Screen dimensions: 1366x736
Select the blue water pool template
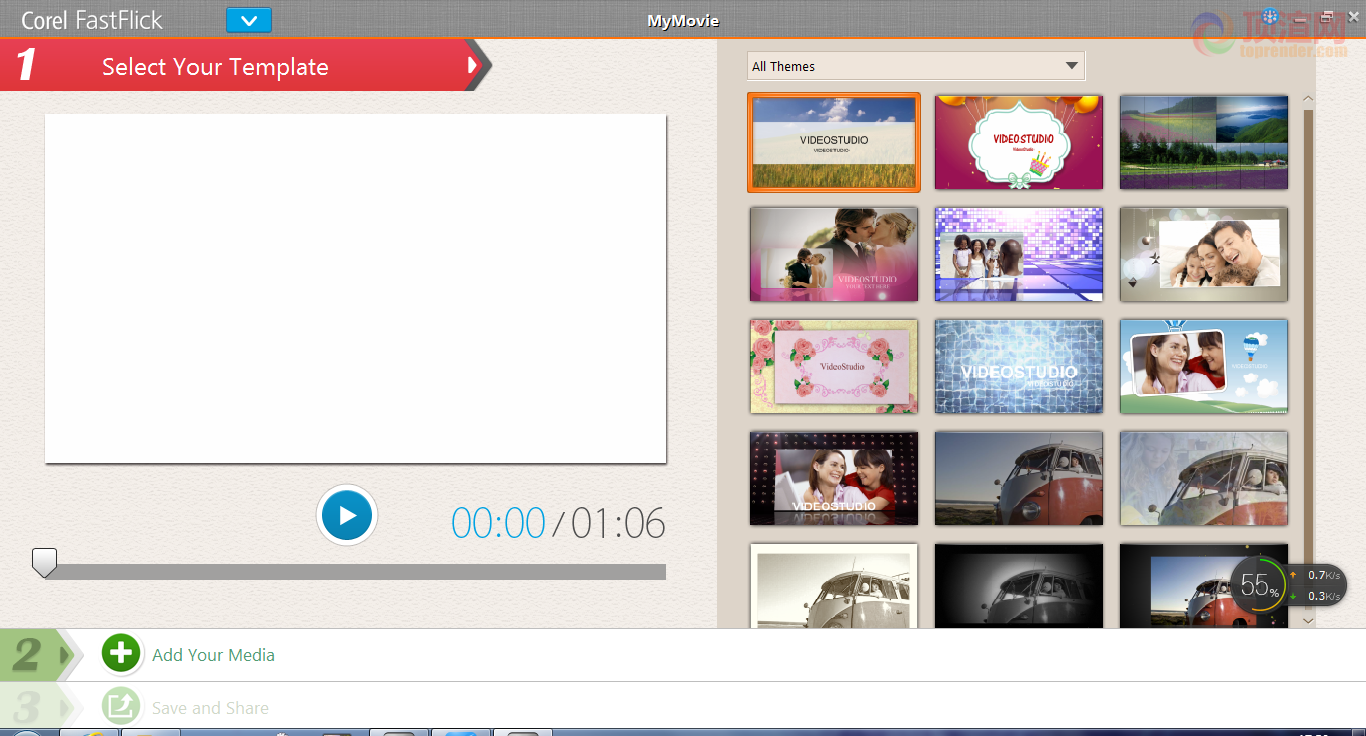[1019, 366]
